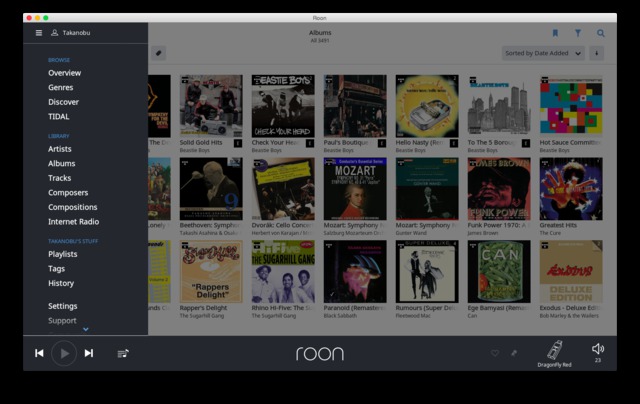Image resolution: width=640 pixels, height=404 pixels.
Task: Open the Rapper's Delight album cover
Action: [211, 271]
